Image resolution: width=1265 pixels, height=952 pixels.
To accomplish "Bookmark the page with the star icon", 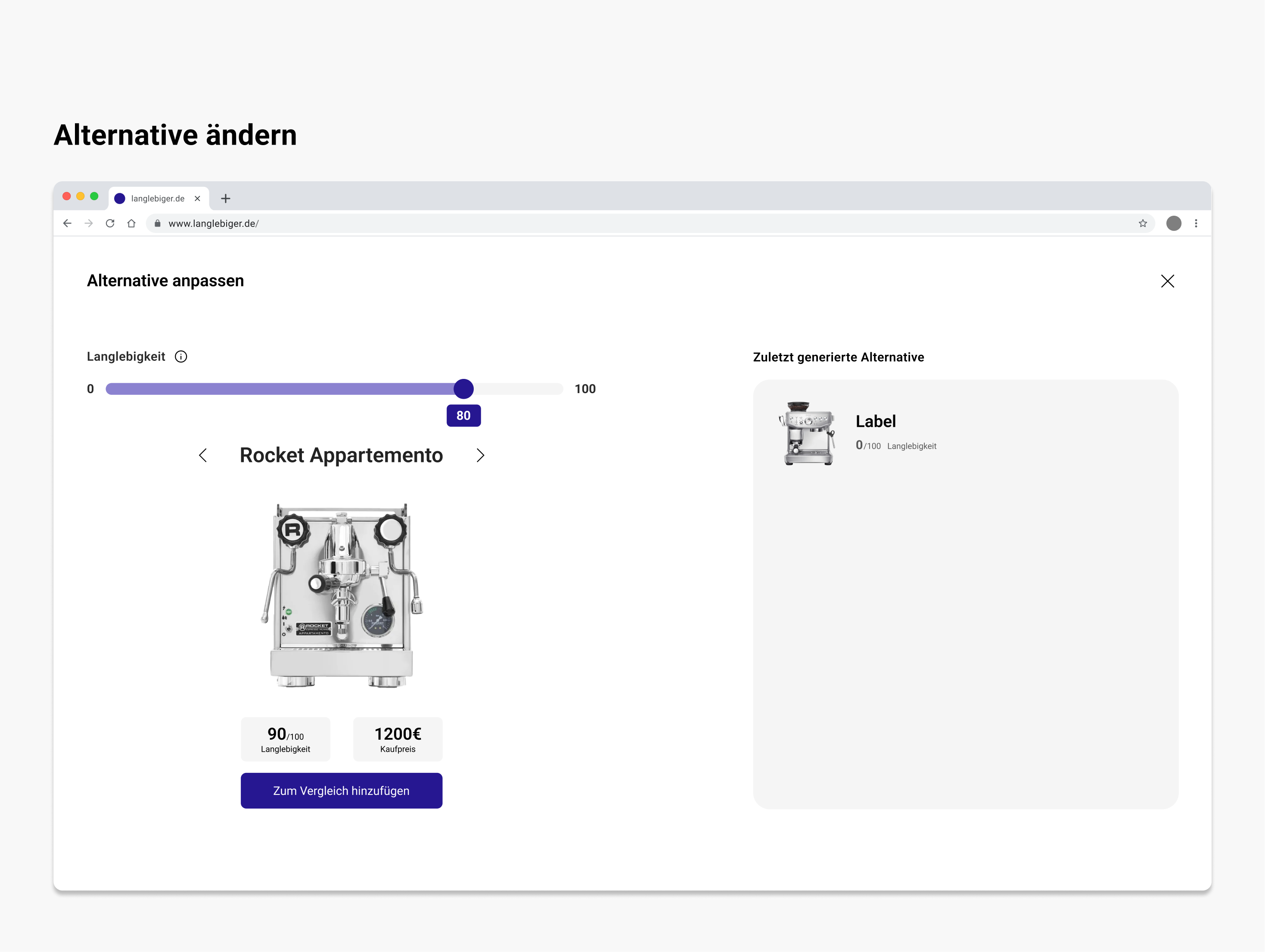I will point(1143,223).
